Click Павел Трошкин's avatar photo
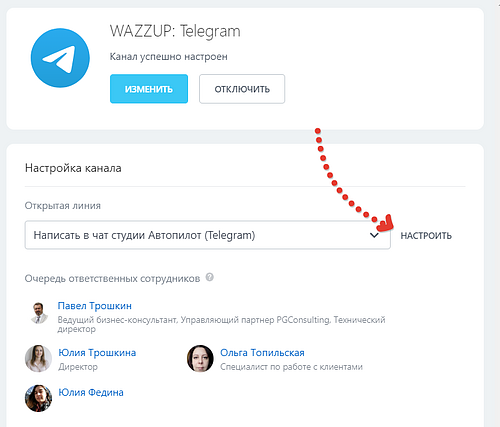500x427 pixels. [39, 313]
